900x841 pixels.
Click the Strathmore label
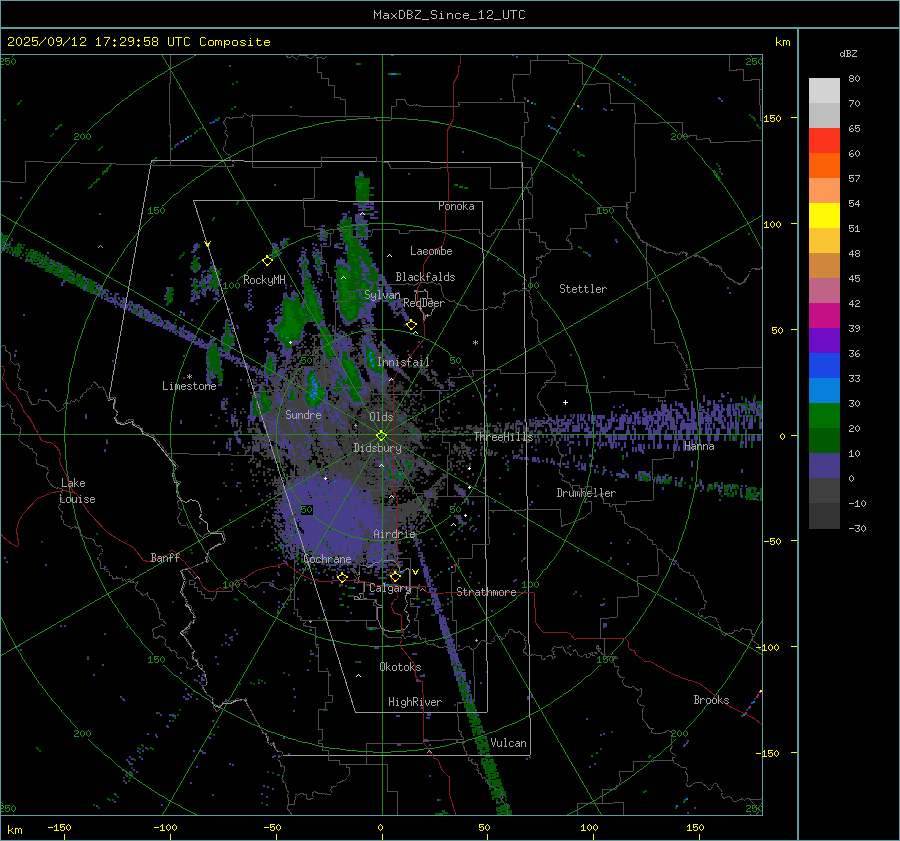[486, 592]
